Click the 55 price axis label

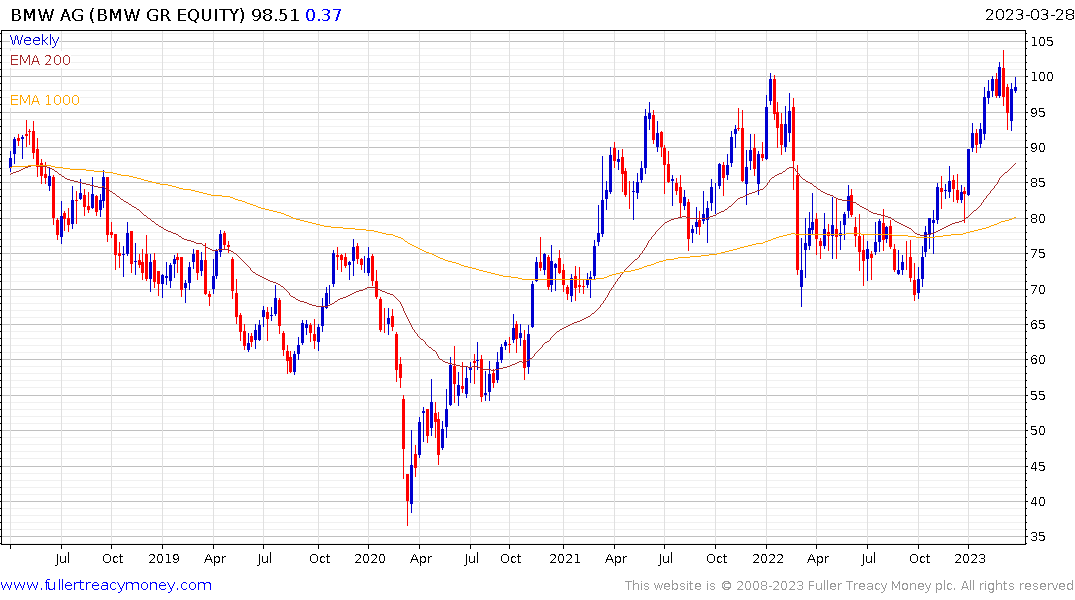(x=1038, y=395)
